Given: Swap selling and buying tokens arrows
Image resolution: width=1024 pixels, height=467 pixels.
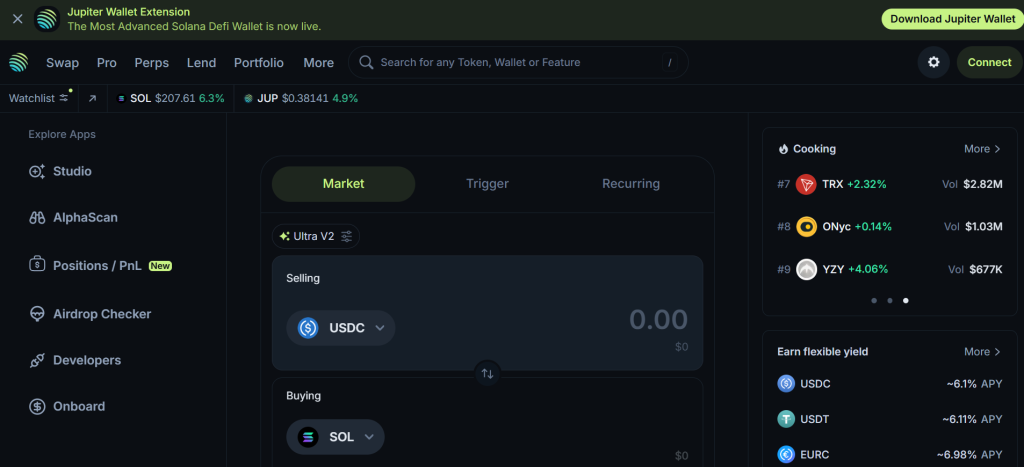Looking at the screenshot, I should coord(487,373).
